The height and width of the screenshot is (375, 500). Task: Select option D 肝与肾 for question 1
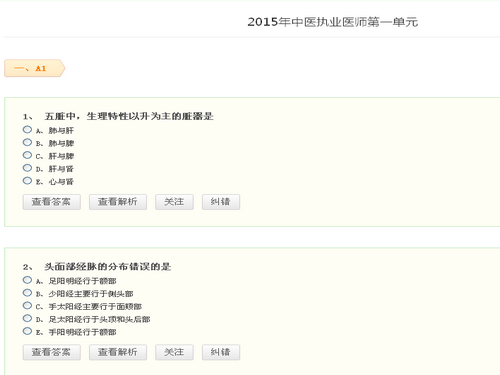pyautogui.click(x=27, y=168)
